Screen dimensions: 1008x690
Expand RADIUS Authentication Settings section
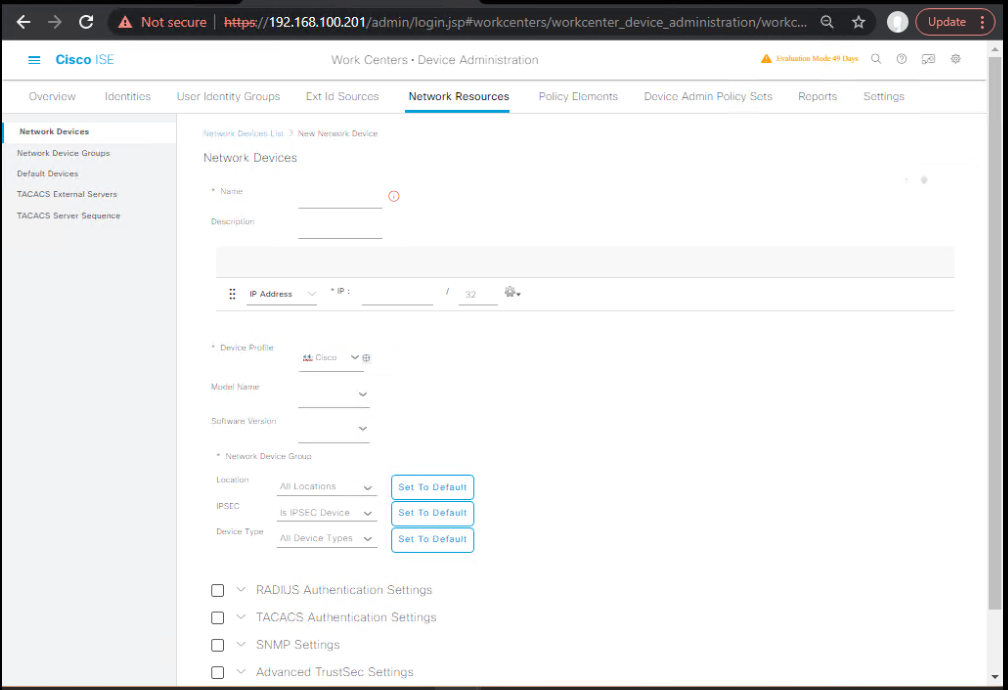click(241, 589)
